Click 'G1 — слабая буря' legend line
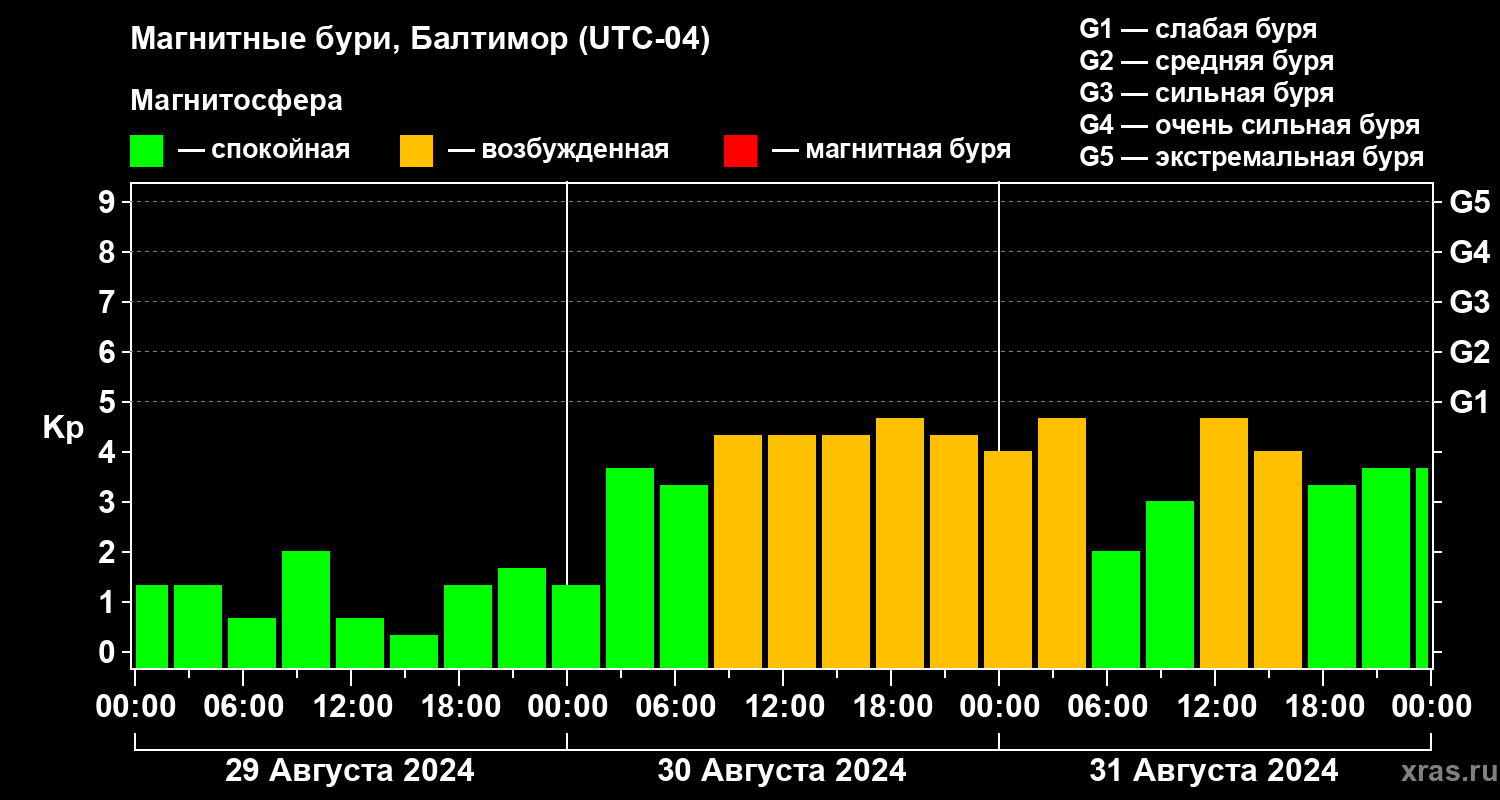The image size is (1500, 800). point(1198,29)
